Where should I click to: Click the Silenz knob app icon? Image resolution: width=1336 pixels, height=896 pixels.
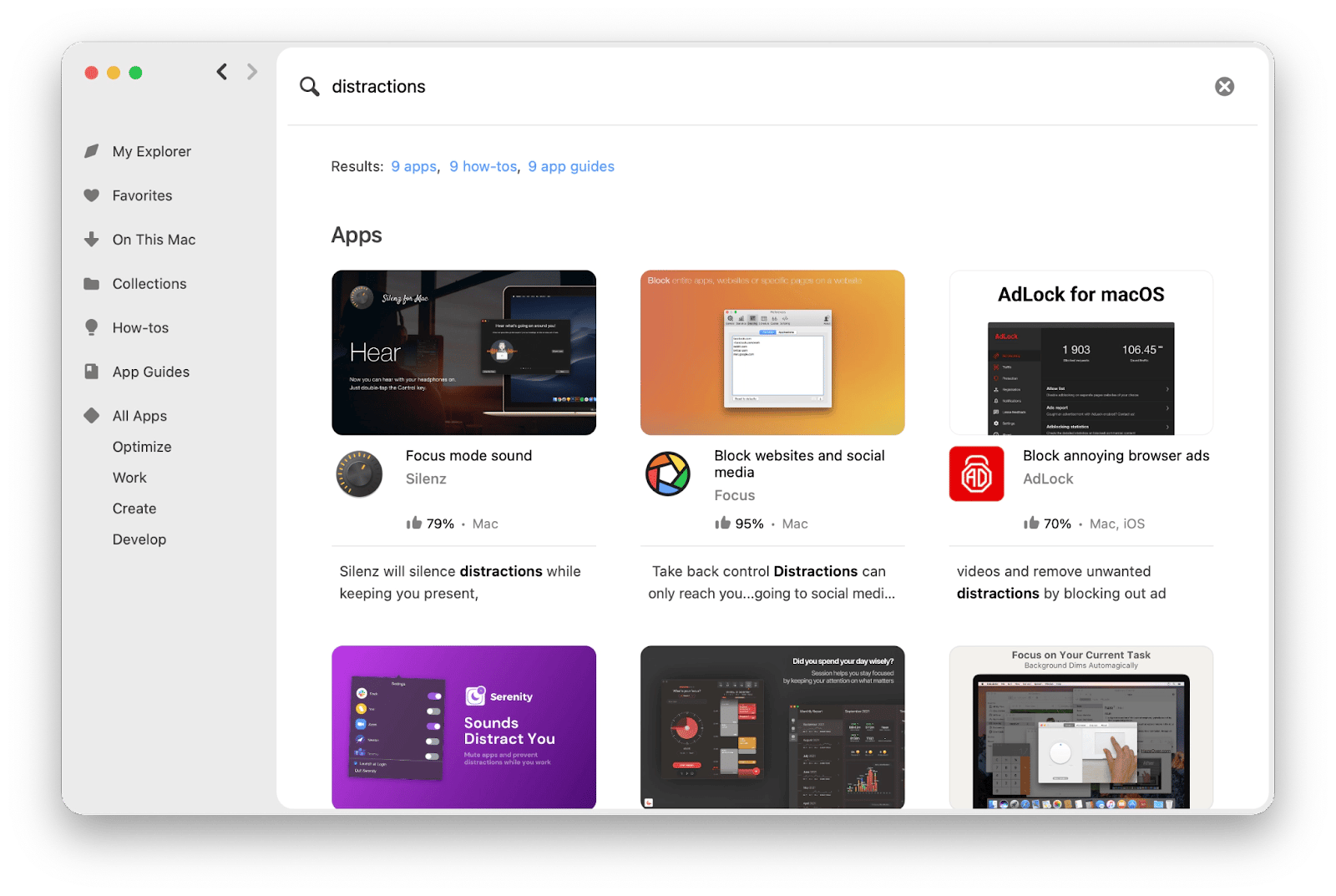(359, 474)
